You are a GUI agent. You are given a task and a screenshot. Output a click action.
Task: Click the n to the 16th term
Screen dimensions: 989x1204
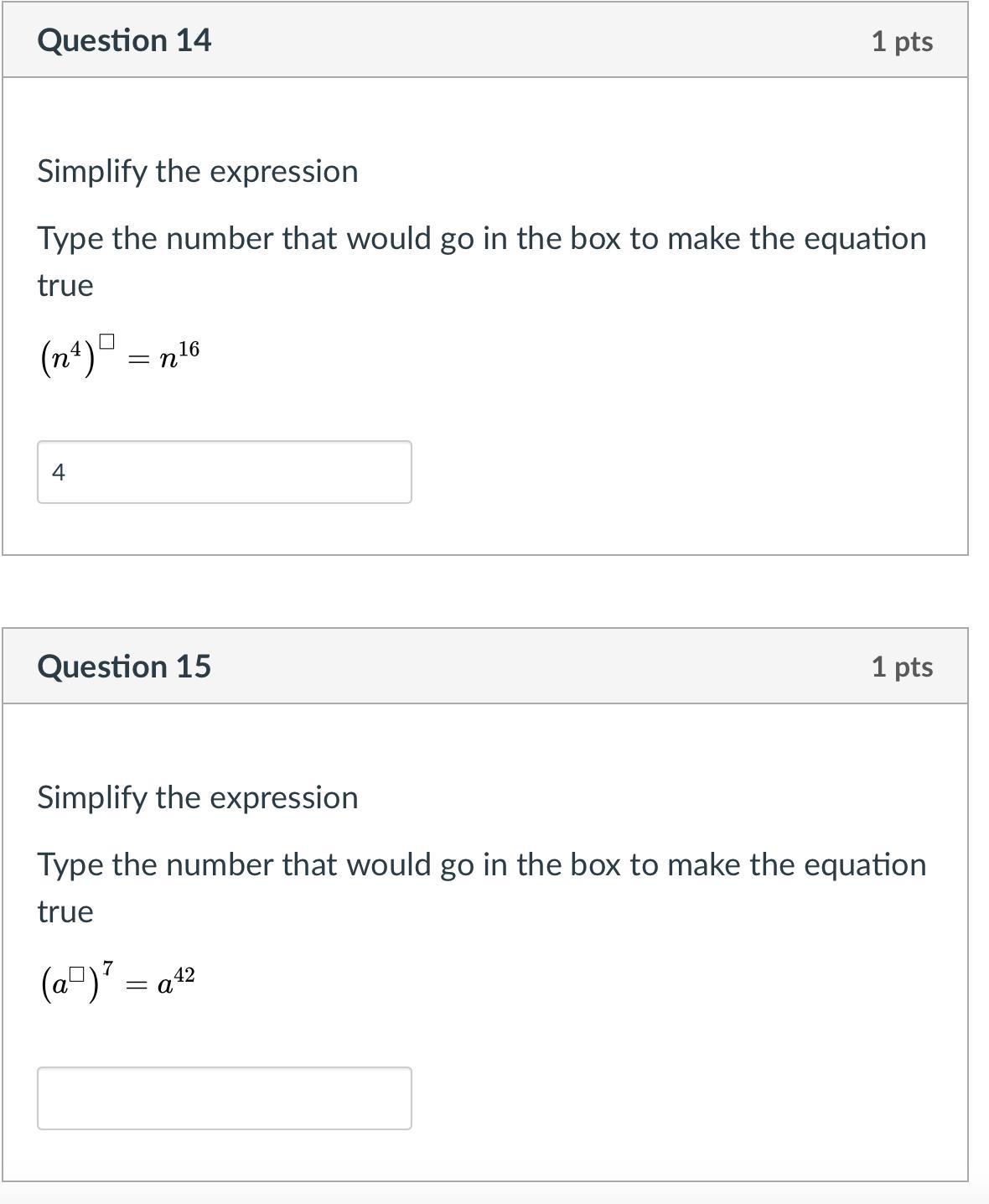point(179,355)
